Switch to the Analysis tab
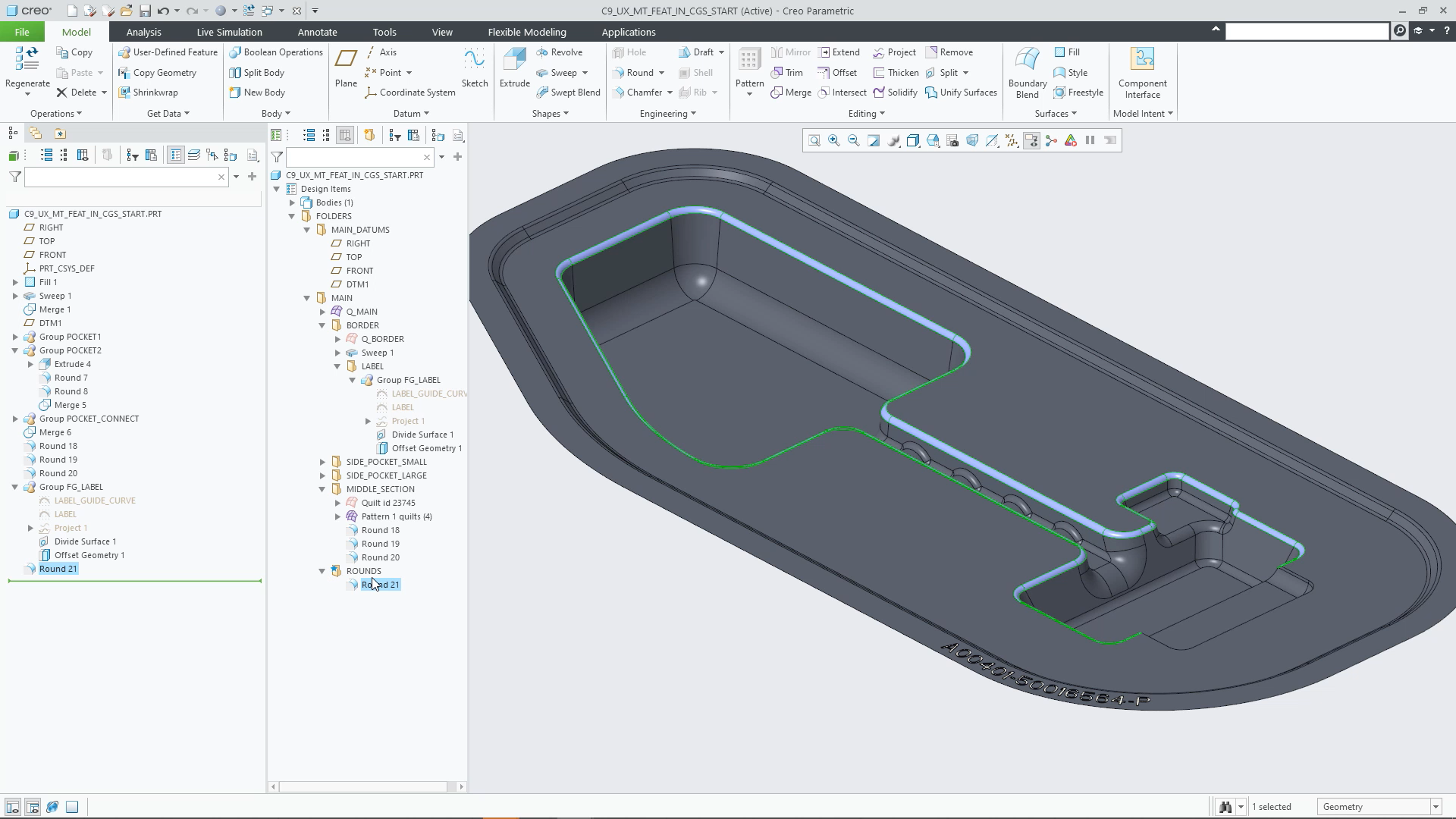This screenshot has width=1456, height=819. pos(143,32)
